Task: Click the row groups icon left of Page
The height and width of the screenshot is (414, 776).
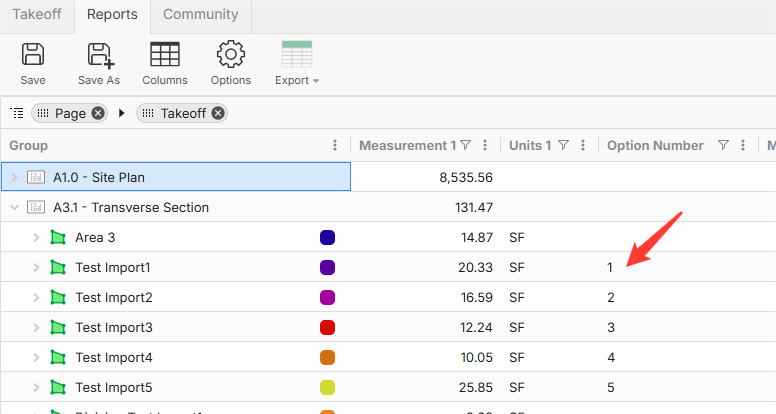Action: point(16,113)
